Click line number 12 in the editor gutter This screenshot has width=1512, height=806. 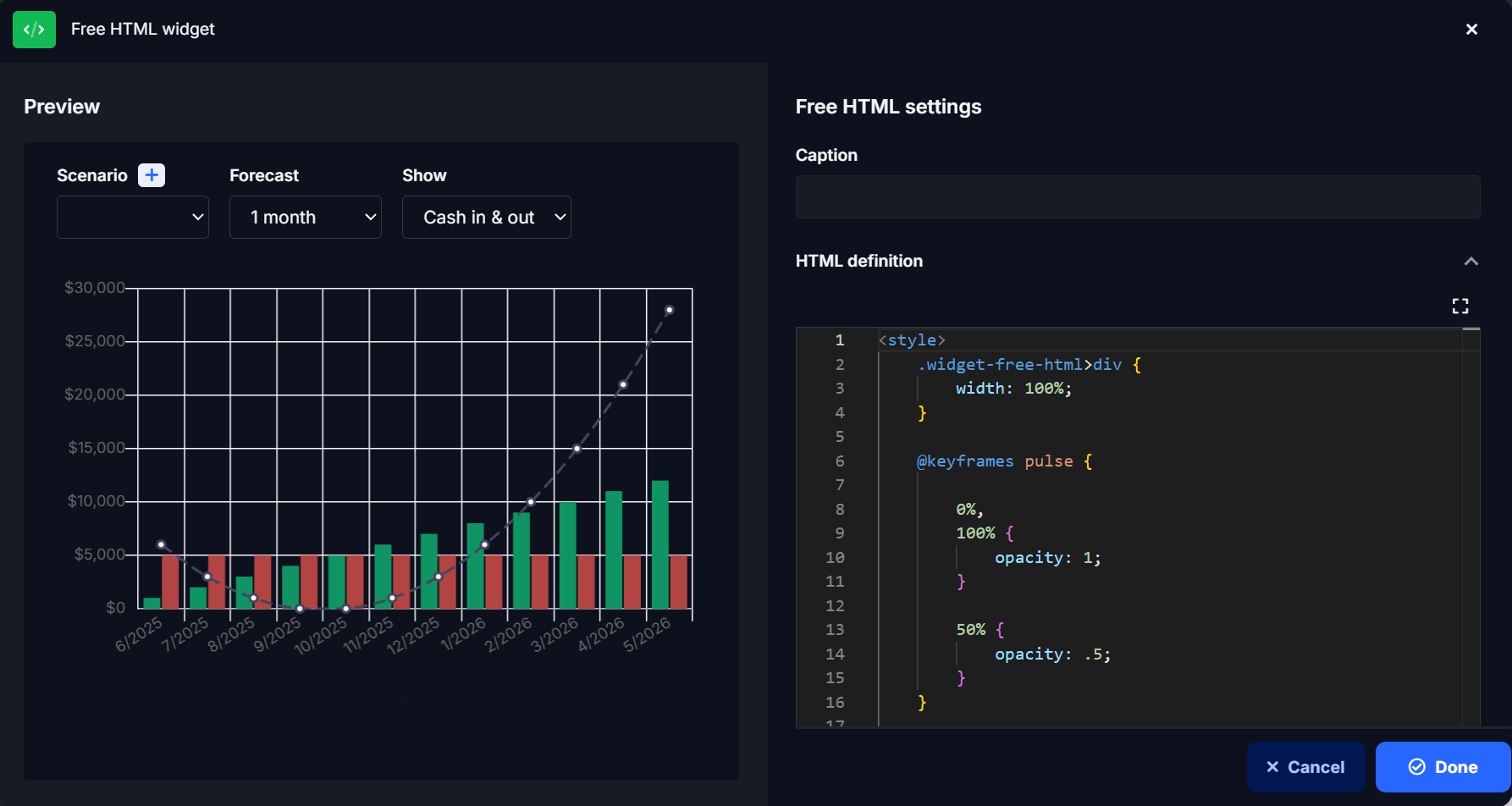coord(835,606)
